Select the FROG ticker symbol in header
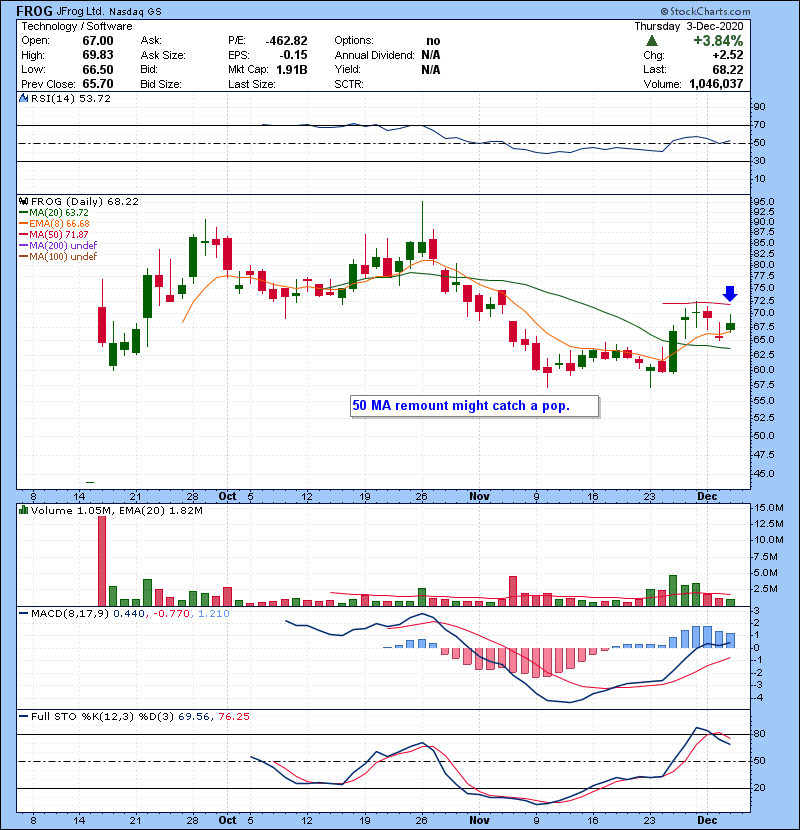The width and height of the screenshot is (800, 830). click(34, 11)
